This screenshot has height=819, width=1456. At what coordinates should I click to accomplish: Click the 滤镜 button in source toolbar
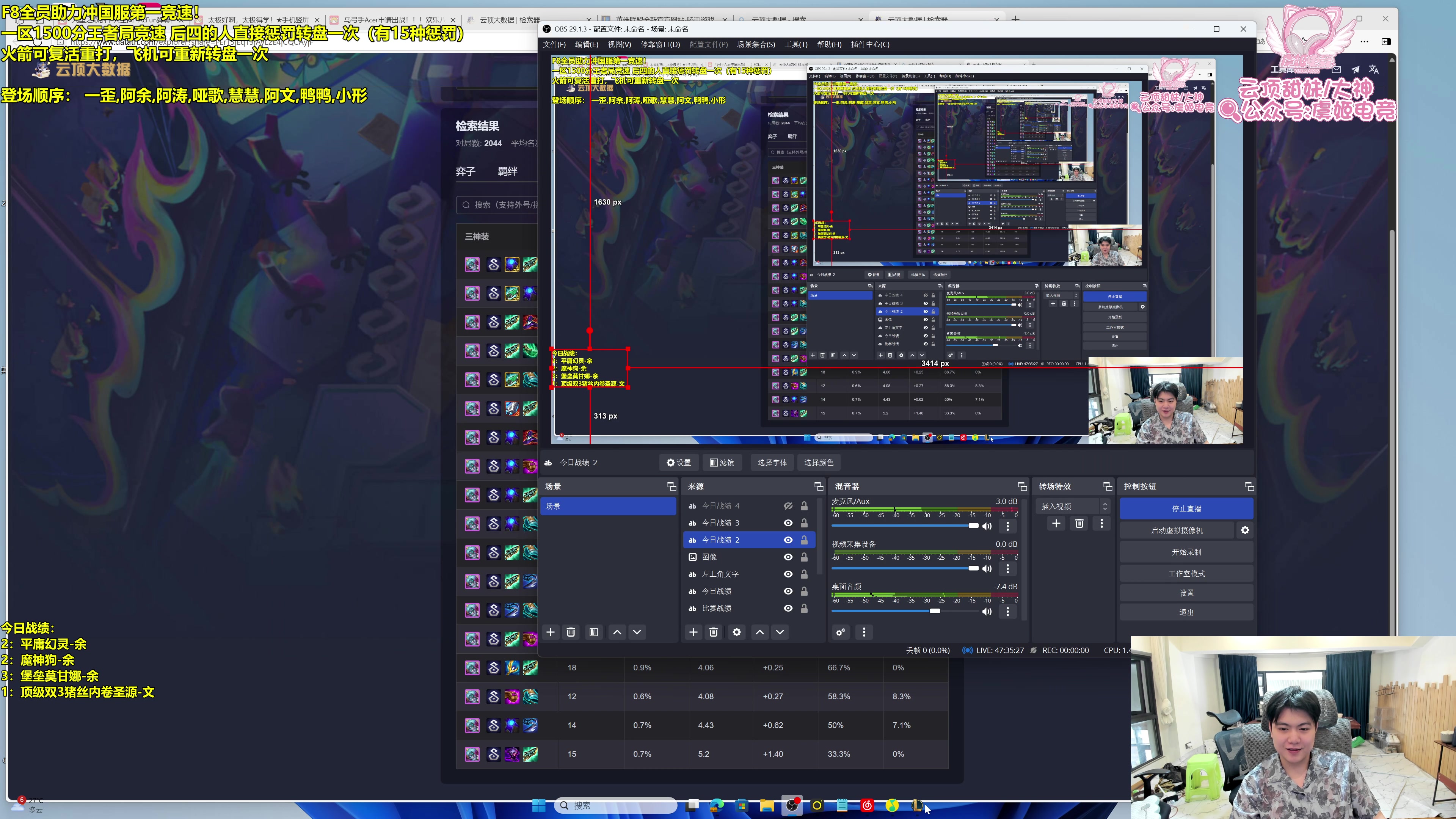tap(722, 462)
